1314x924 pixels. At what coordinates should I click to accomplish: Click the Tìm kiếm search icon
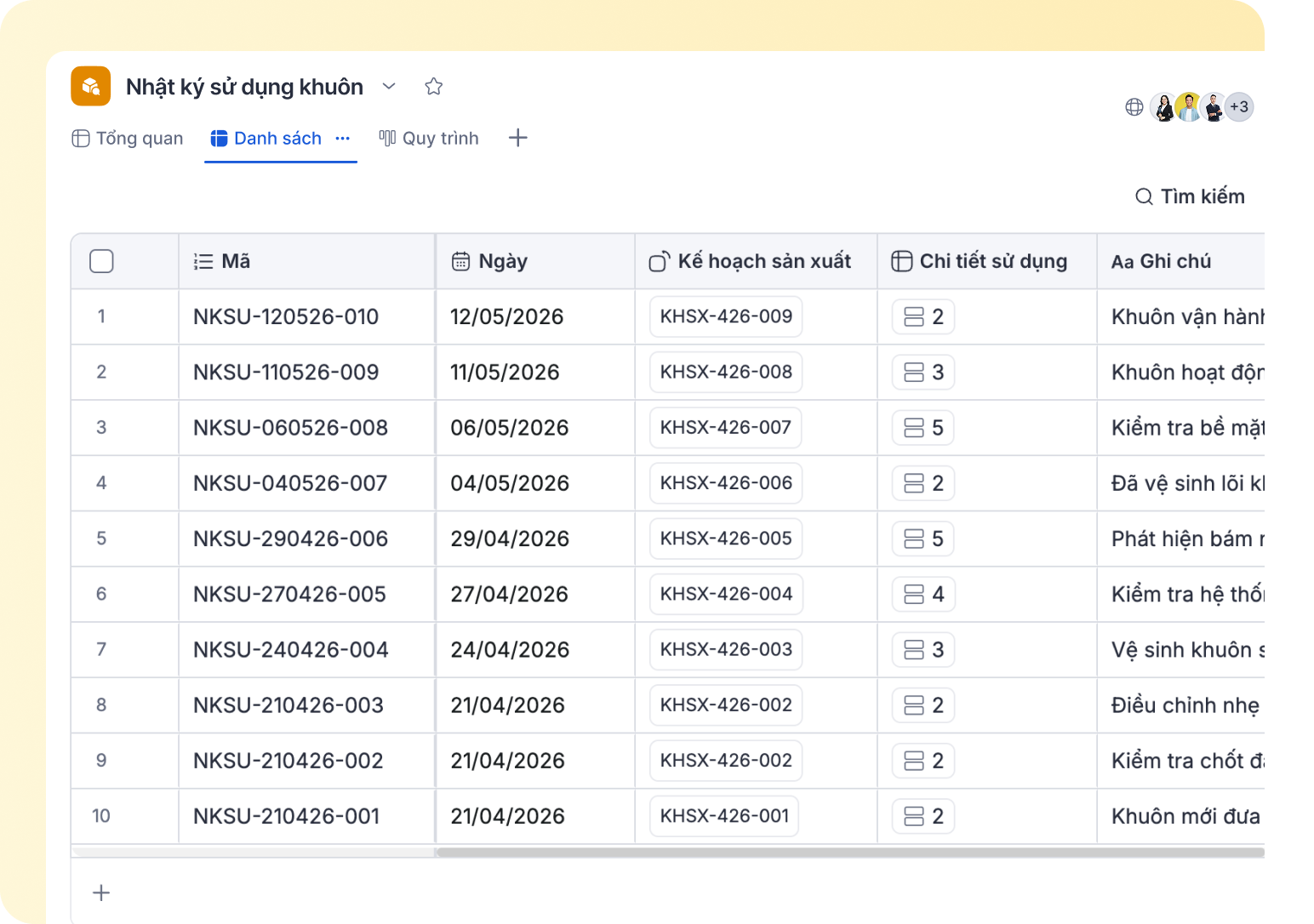click(1145, 197)
